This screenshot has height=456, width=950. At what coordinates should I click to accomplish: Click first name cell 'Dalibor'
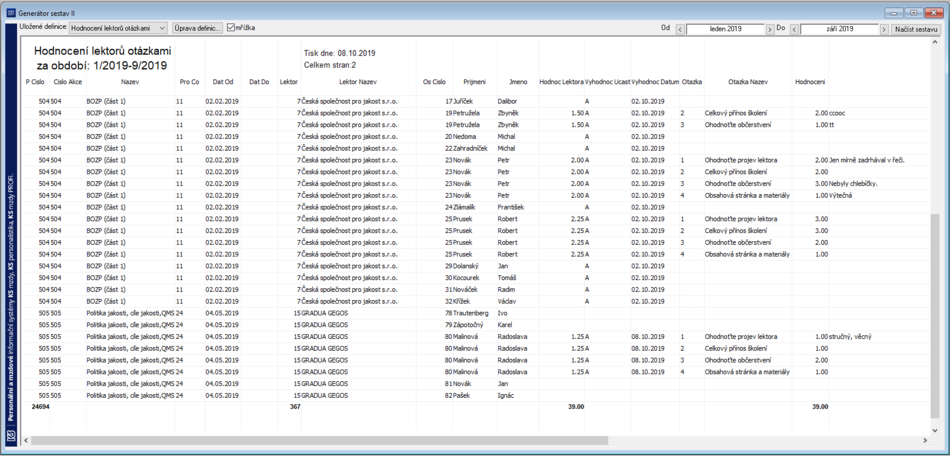click(x=508, y=101)
